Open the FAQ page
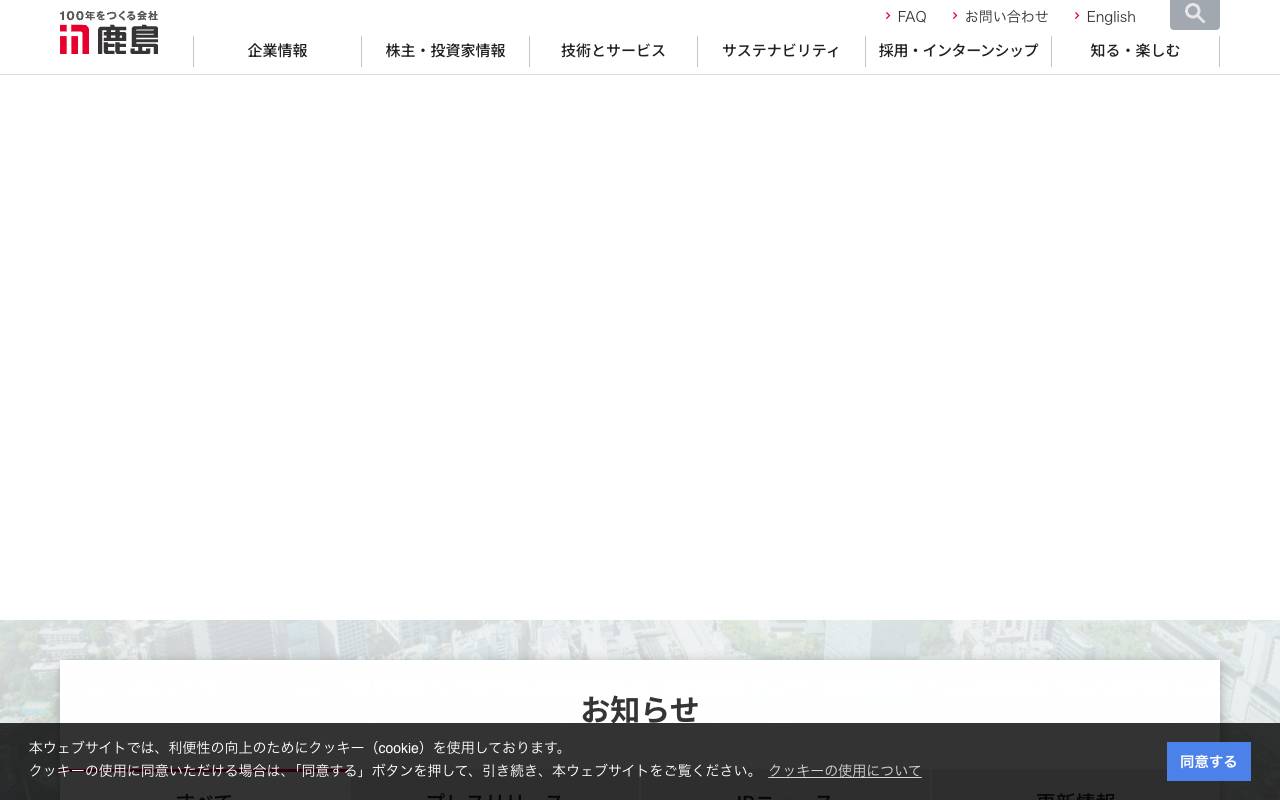1280x800 pixels. [x=911, y=16]
